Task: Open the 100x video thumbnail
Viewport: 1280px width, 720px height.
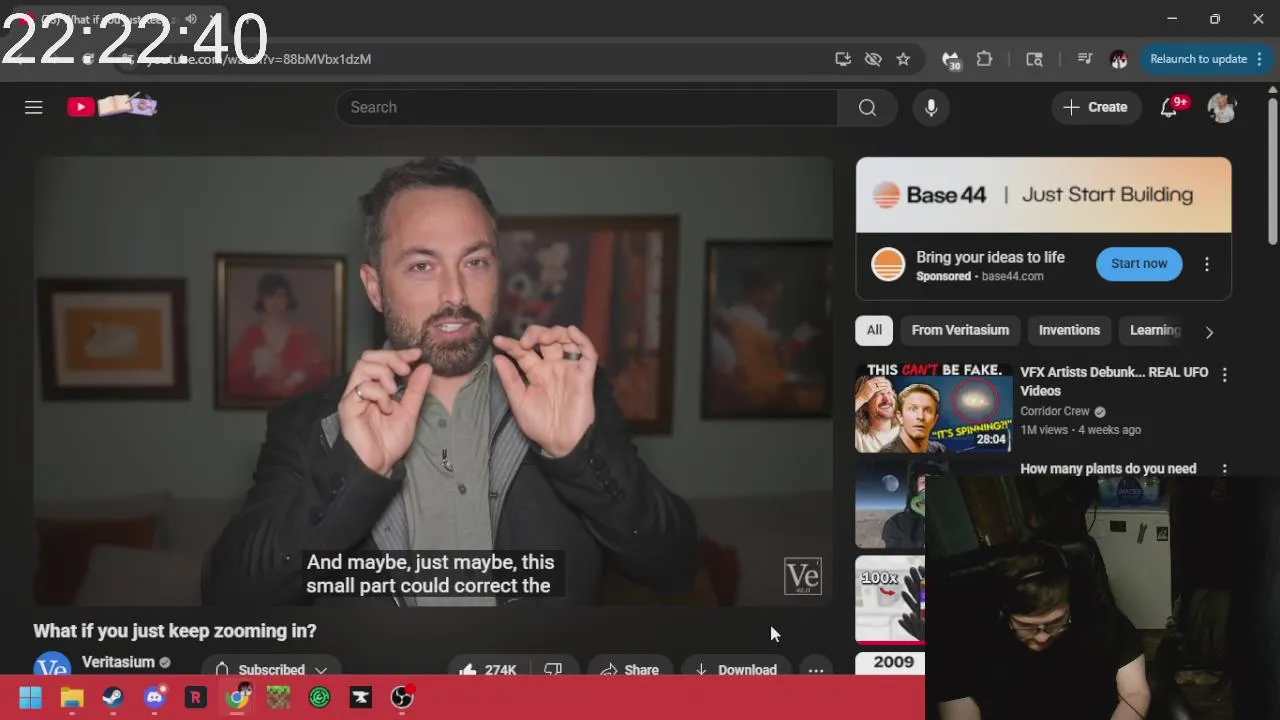Action: click(890, 599)
